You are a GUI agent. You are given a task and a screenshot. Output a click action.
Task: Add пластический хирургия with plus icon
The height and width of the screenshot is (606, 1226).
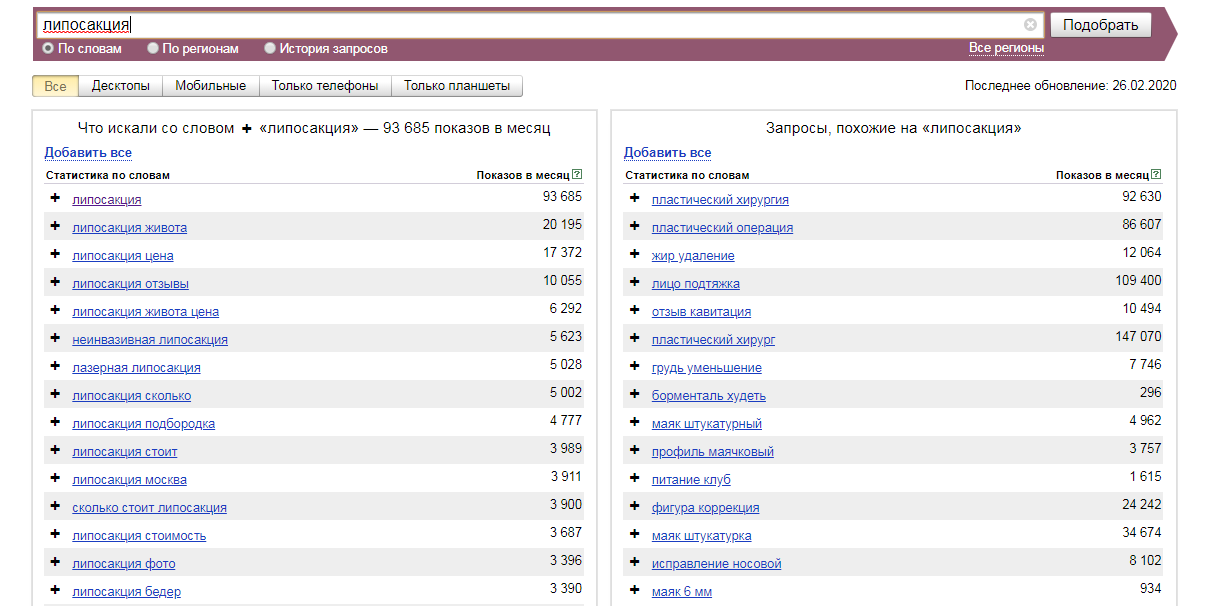point(634,198)
